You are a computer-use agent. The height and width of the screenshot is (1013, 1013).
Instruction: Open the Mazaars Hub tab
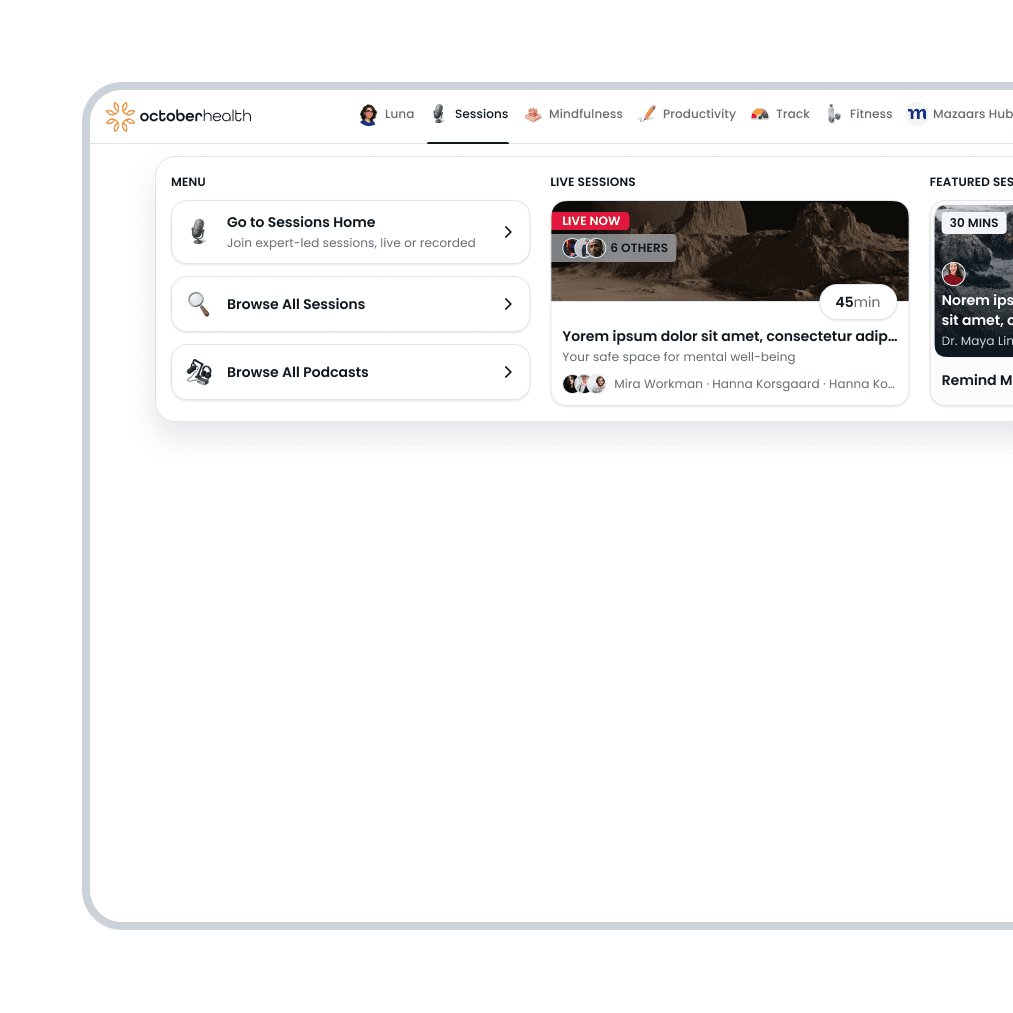960,114
